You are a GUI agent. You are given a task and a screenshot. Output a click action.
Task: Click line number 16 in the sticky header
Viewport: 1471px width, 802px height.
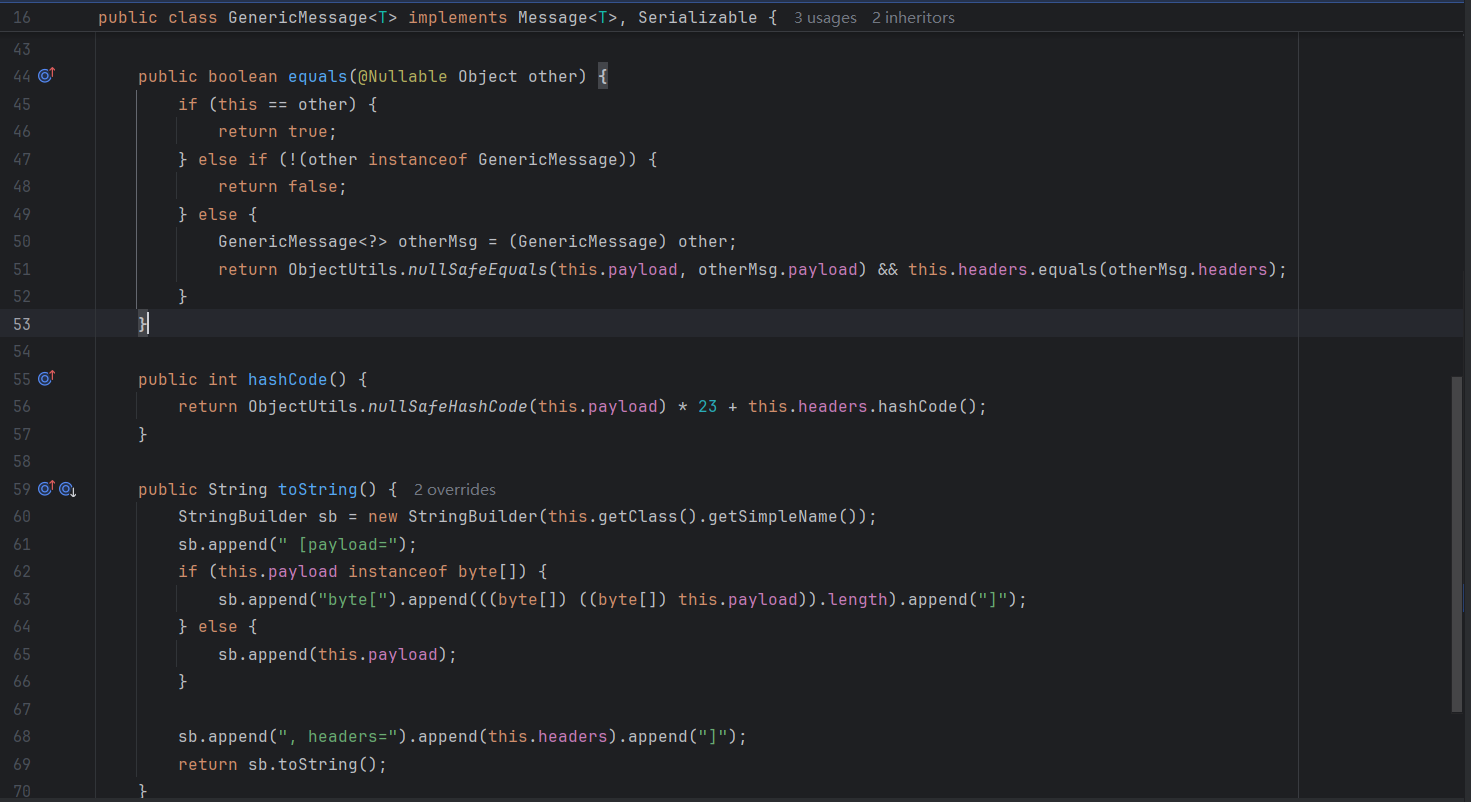(x=22, y=18)
